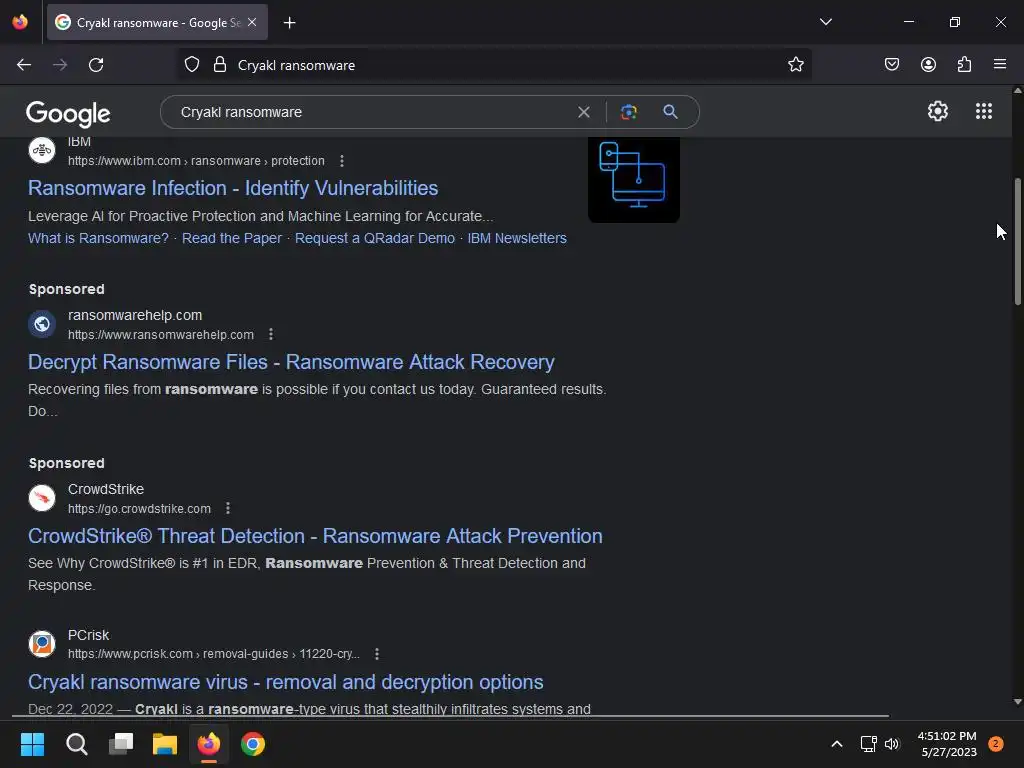
Task: Click the horizontal scrollbar at the bottom
Action: (451, 716)
